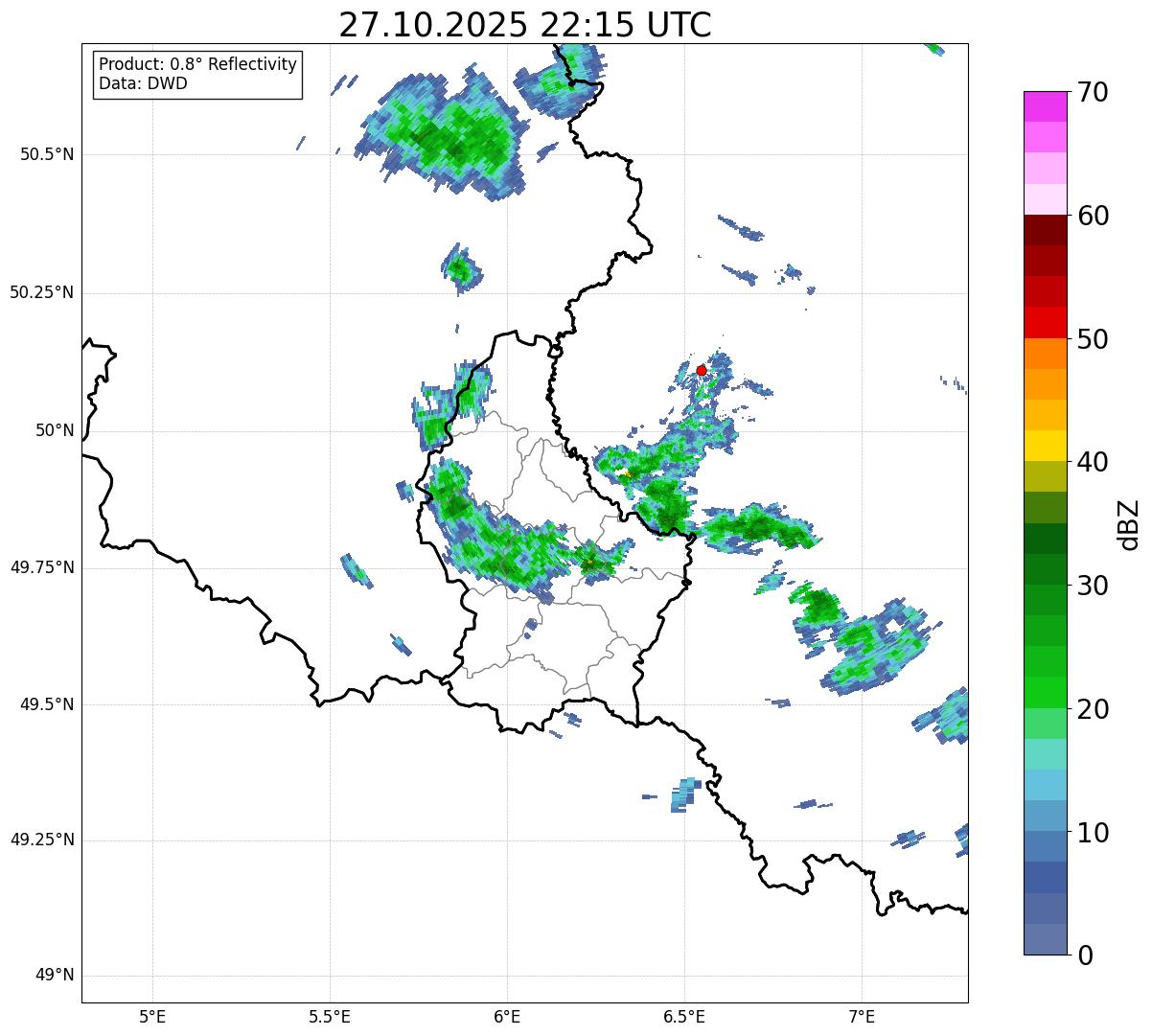Click the "Product: 0.8° Reflectivity" label
This screenshot has width=1152, height=1036.
tap(198, 64)
